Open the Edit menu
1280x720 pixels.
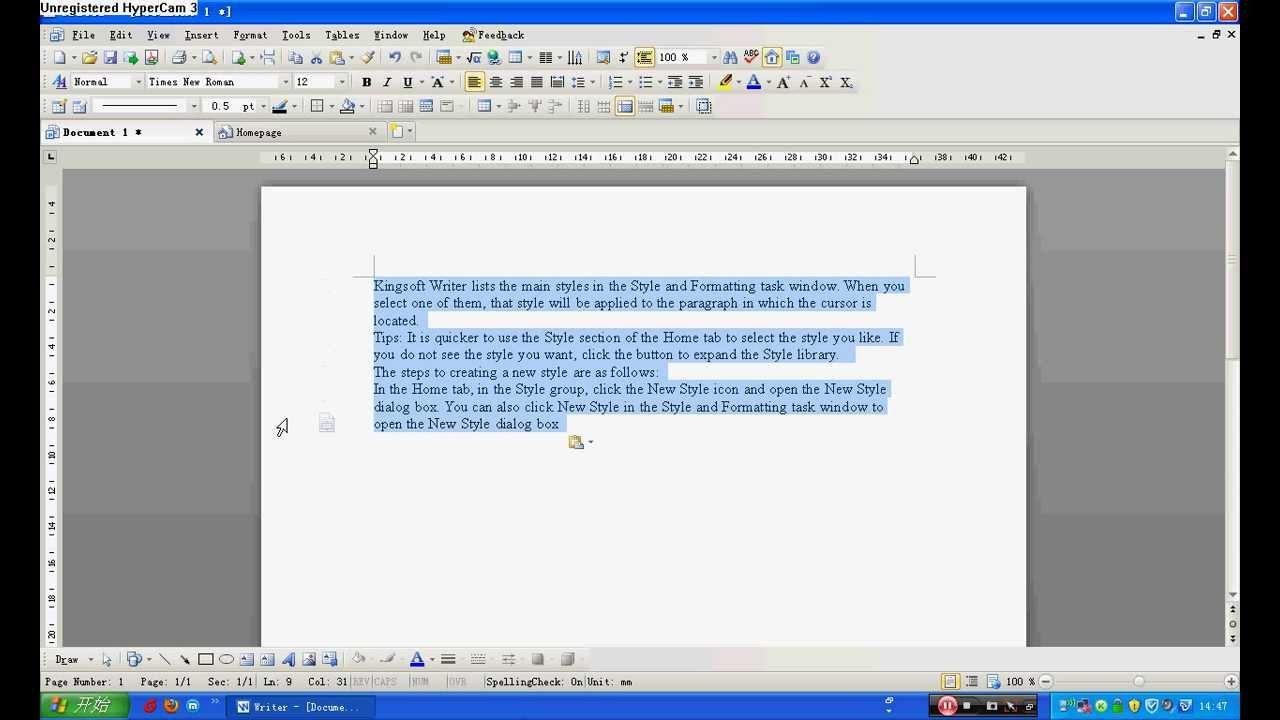point(121,35)
